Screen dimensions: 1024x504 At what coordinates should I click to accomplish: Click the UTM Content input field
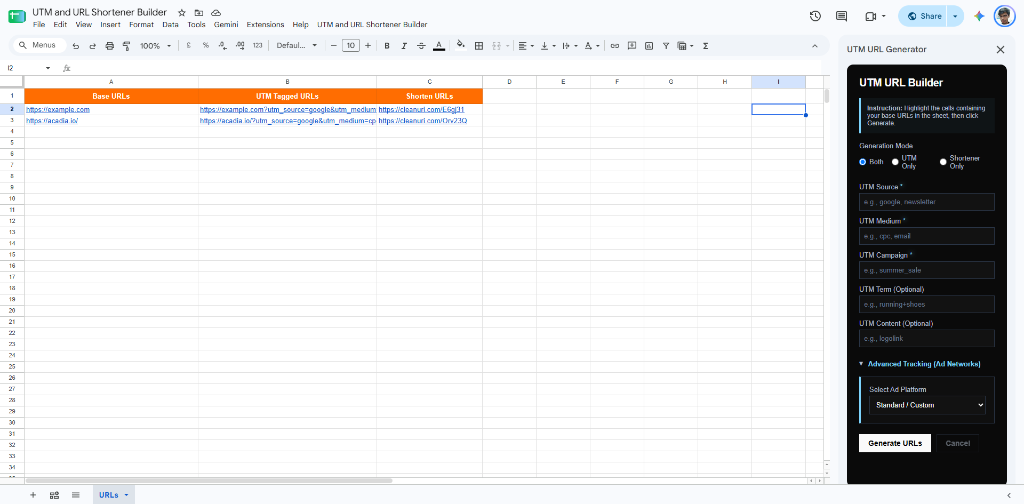[x=927, y=338]
